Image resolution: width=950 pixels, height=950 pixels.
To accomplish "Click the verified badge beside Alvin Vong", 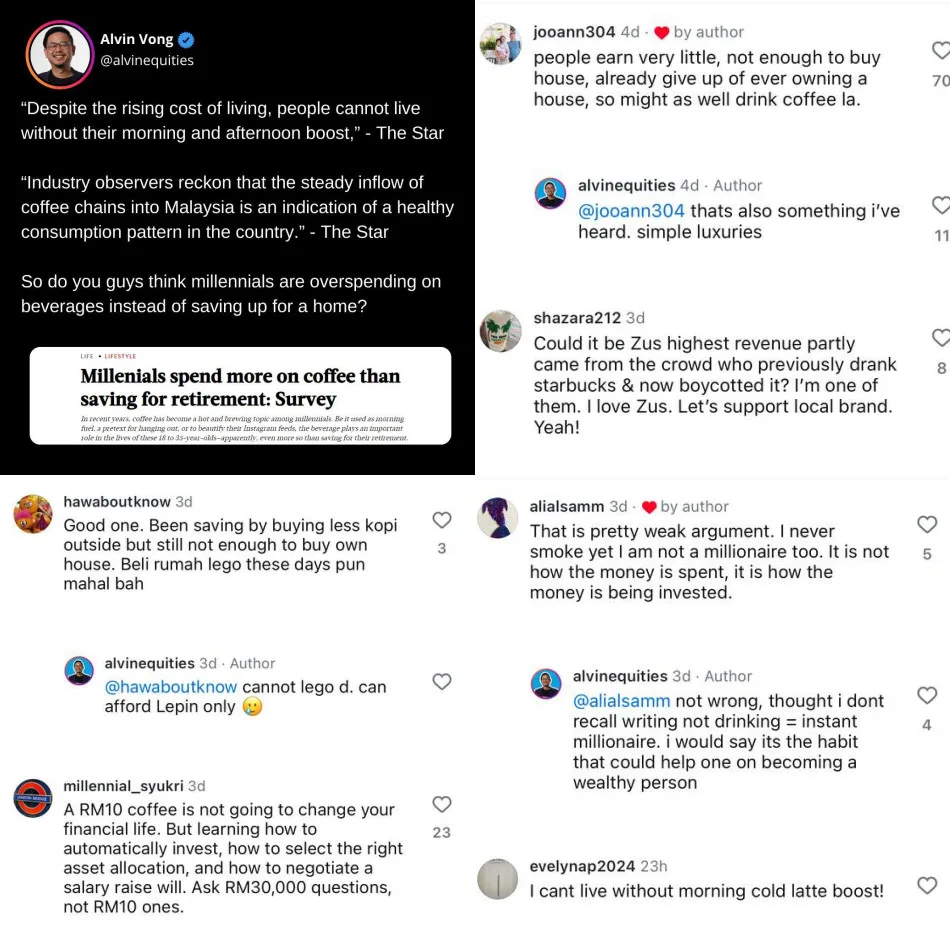I will pos(187,40).
